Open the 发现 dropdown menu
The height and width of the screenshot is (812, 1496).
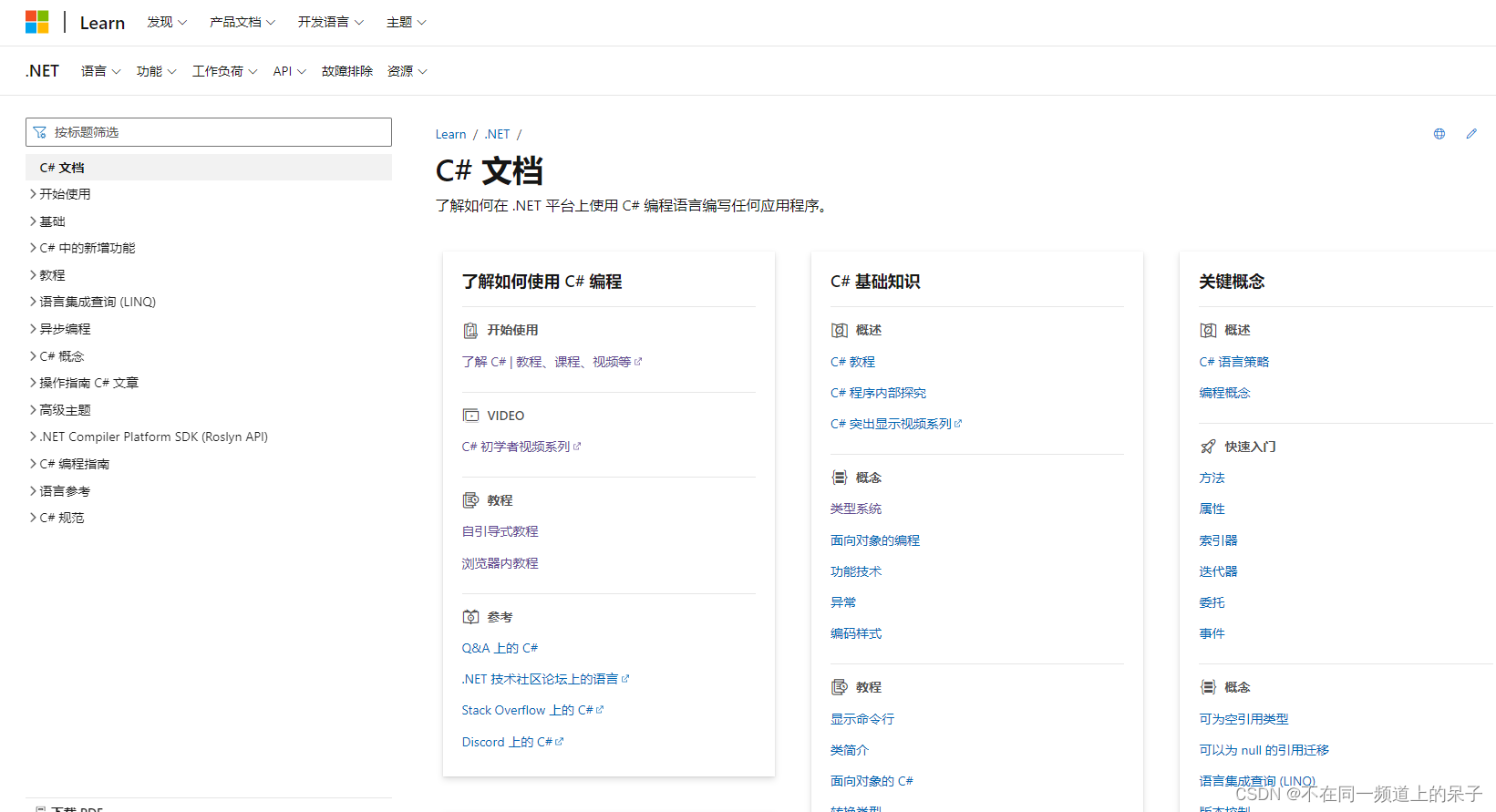(167, 22)
